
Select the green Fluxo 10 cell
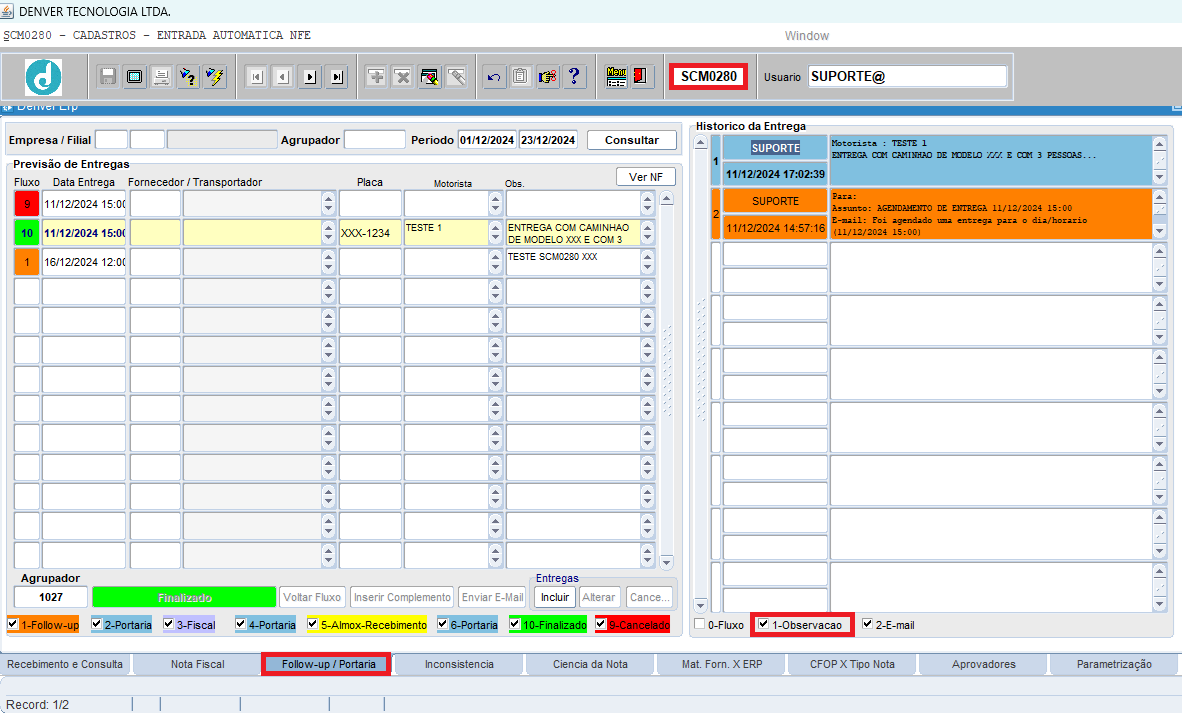point(27,233)
